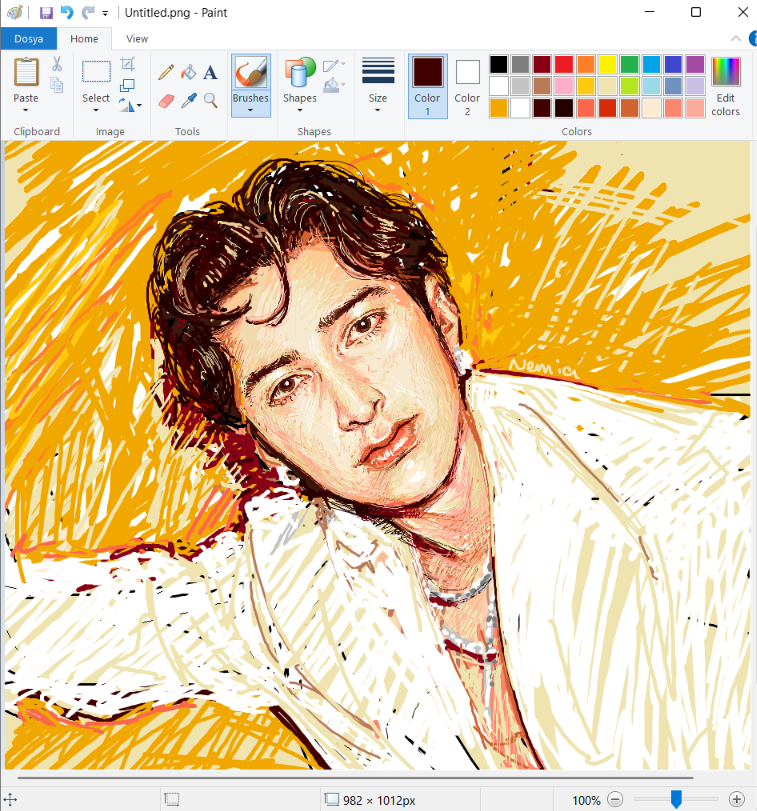Select the Fill with color bucket tool

click(x=189, y=72)
